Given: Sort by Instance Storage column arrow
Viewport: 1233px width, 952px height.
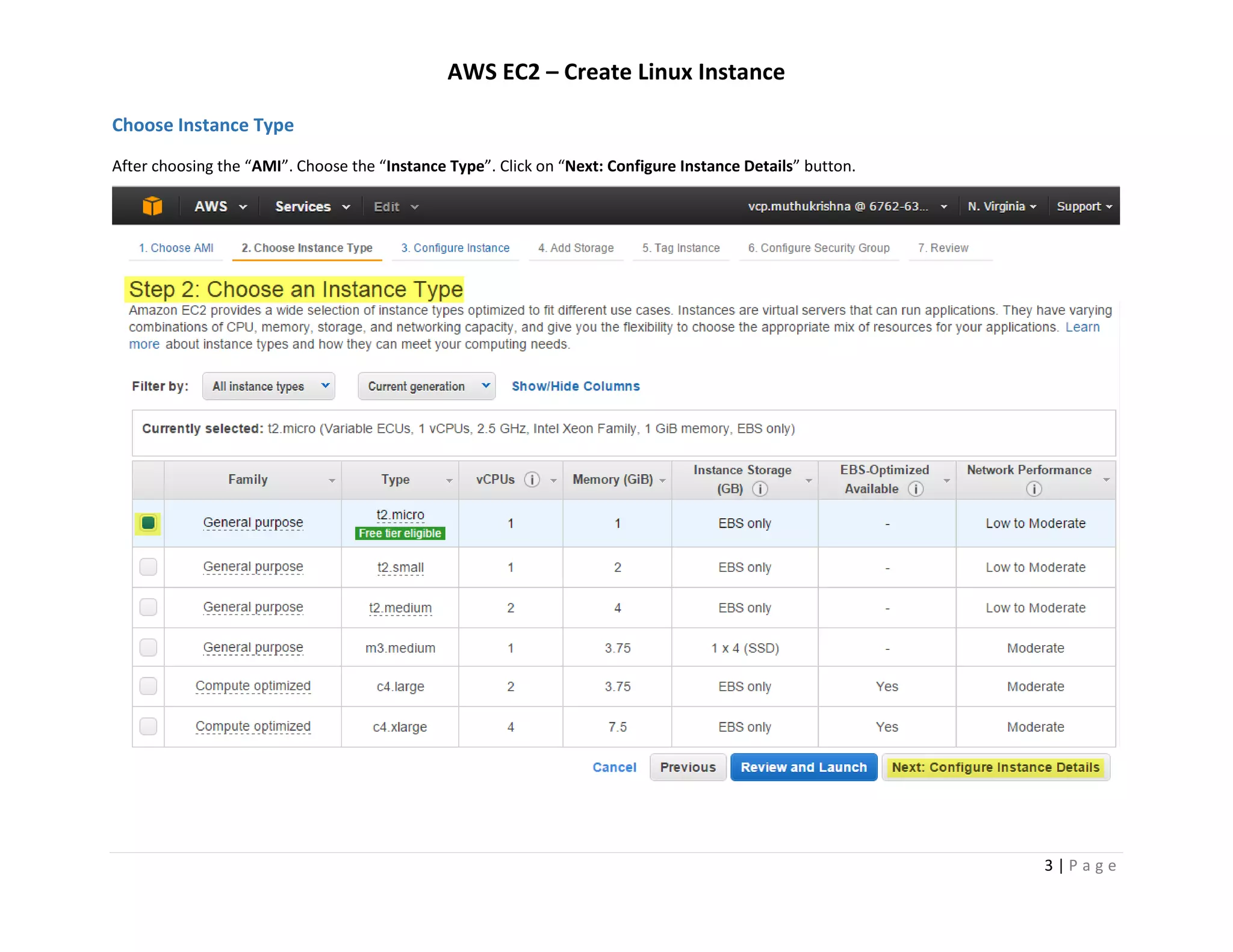Looking at the screenshot, I should [x=809, y=480].
